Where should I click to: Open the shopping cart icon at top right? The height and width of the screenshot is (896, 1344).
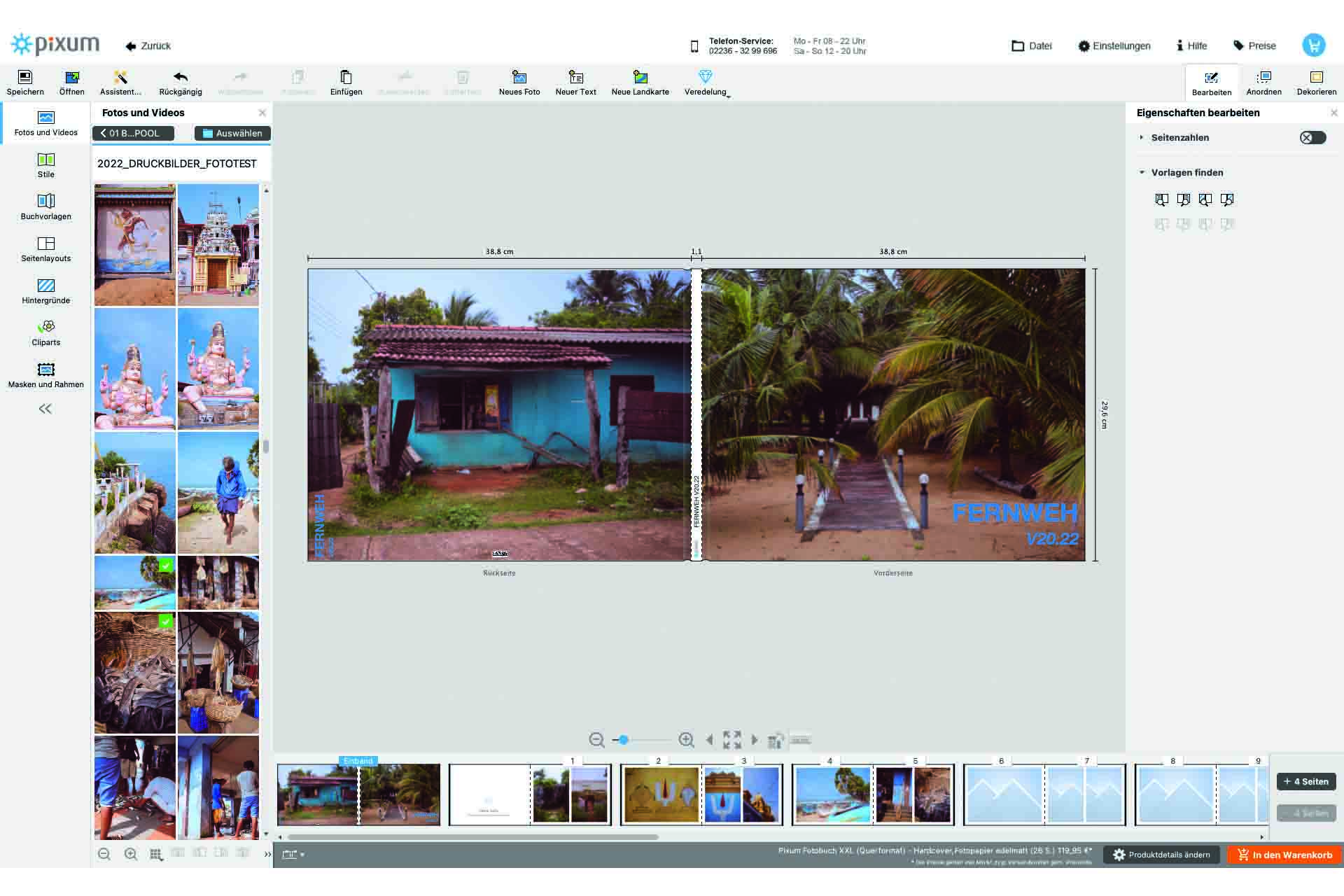pos(1314,45)
